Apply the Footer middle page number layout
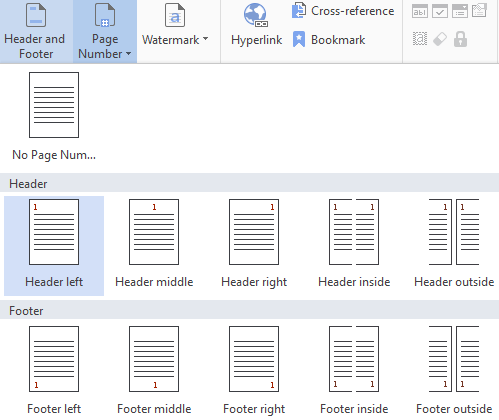Viewport: 499px width, 420px height. click(154, 371)
